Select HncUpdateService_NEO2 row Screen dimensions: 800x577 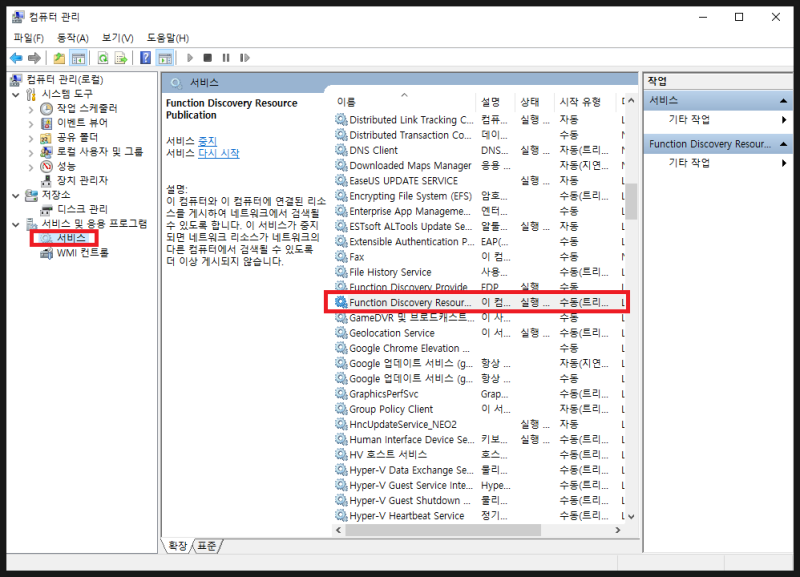pyautogui.click(x=480, y=424)
